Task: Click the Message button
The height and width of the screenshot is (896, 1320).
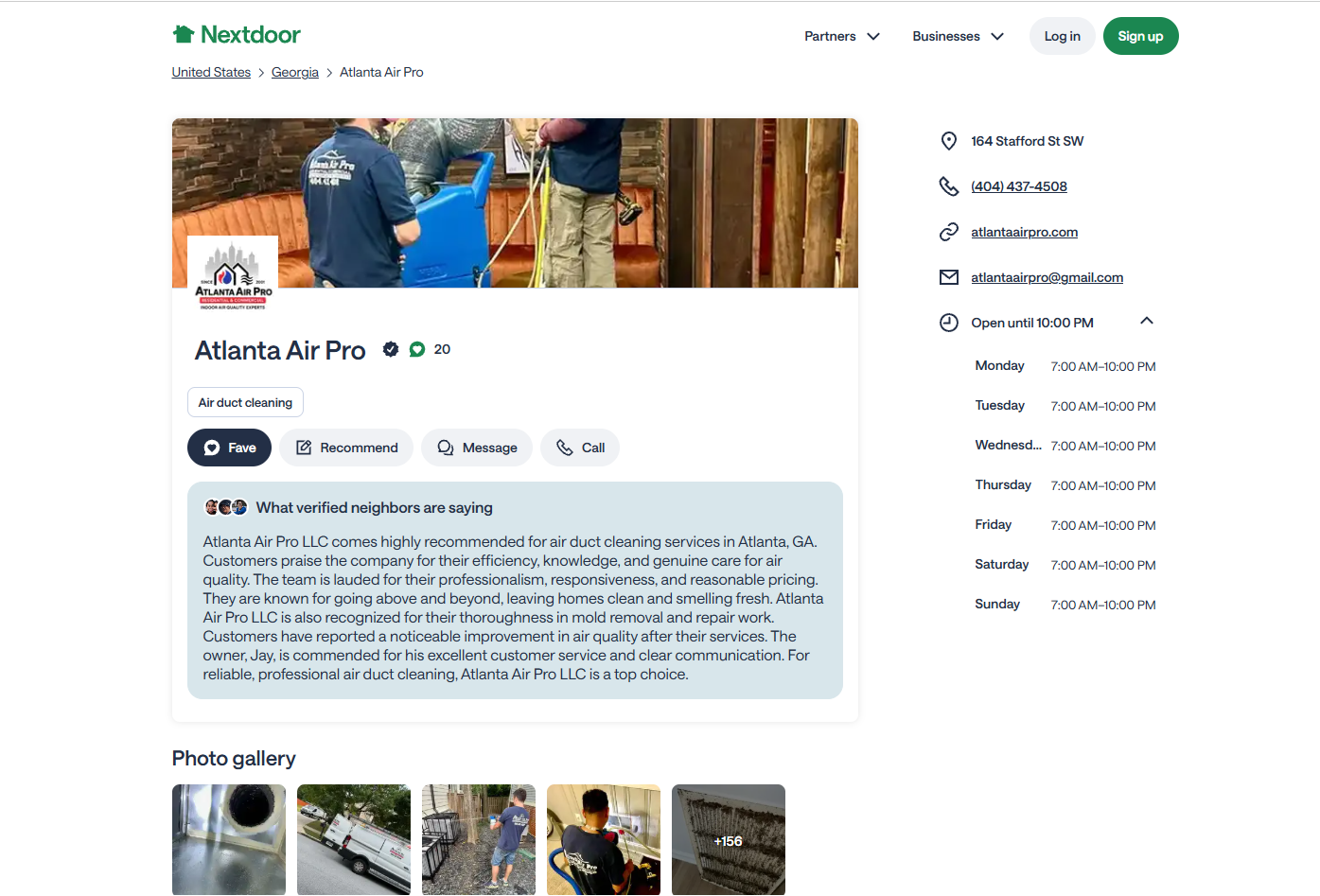Action: tap(477, 448)
